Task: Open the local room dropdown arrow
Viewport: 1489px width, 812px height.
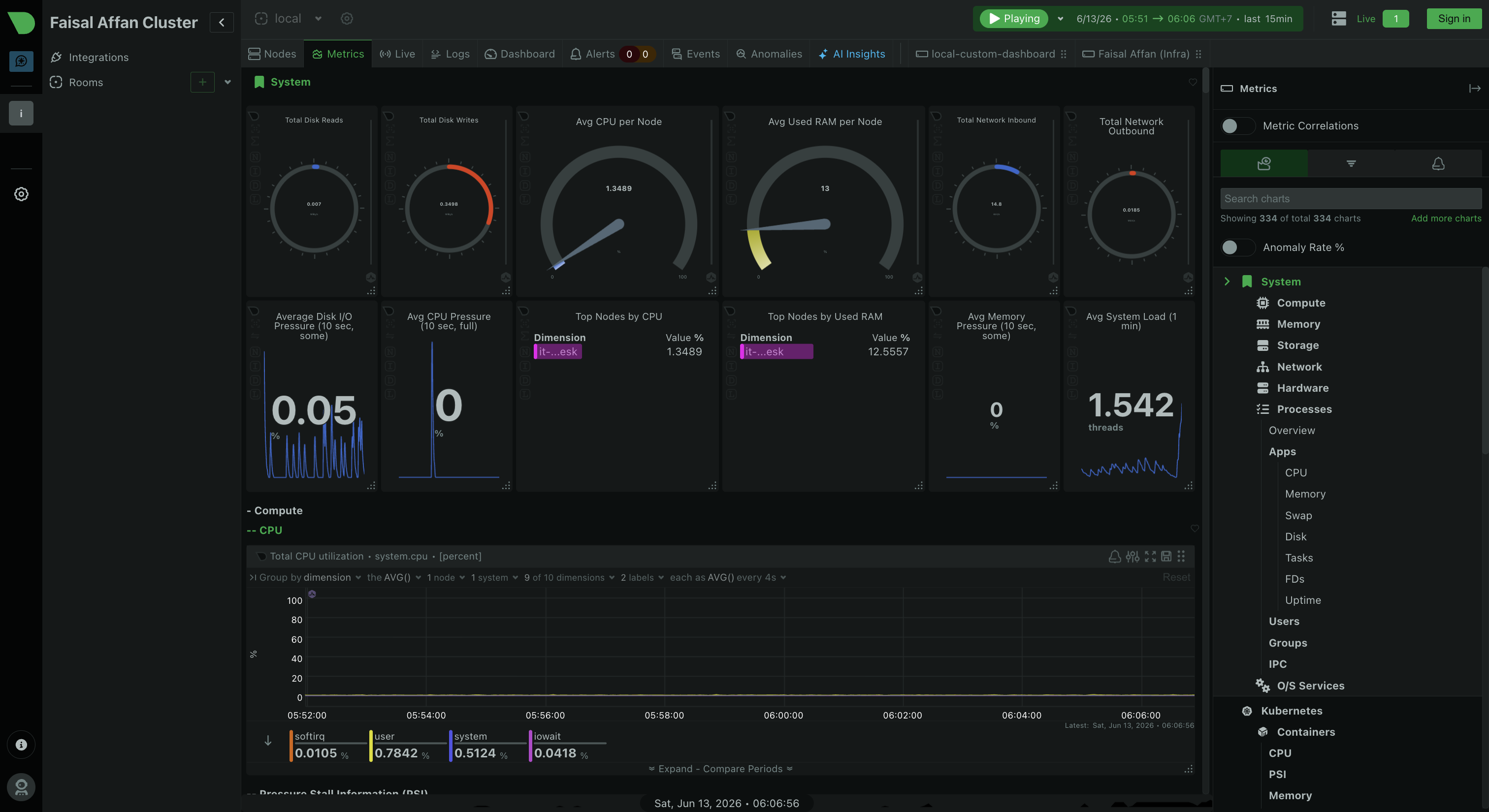Action: [x=318, y=19]
